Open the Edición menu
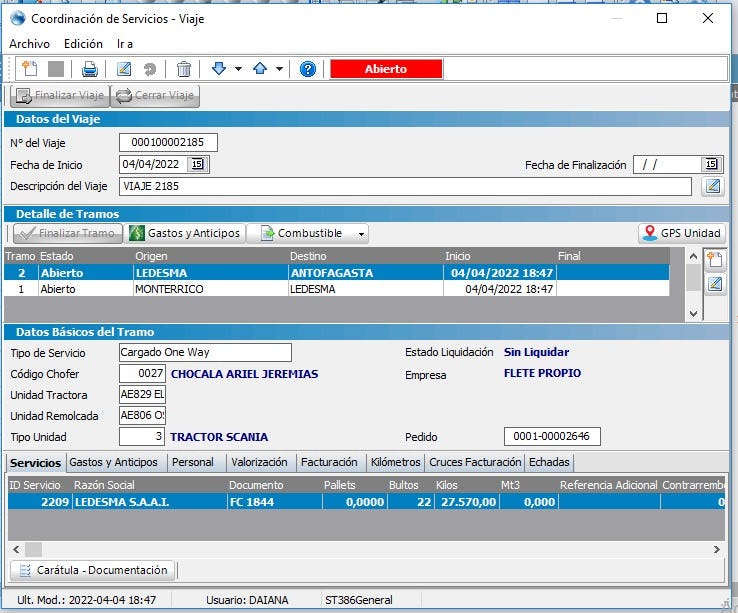This screenshot has width=738, height=613. tap(83, 44)
